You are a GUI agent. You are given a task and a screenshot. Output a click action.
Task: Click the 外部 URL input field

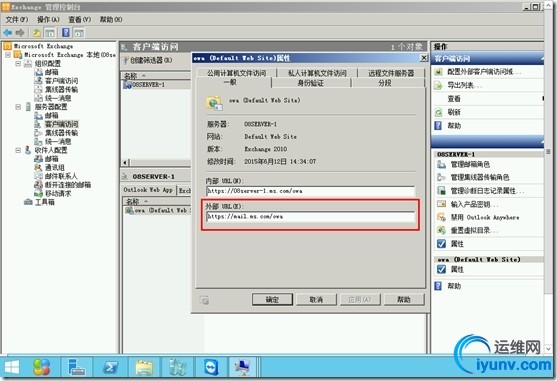click(310, 217)
